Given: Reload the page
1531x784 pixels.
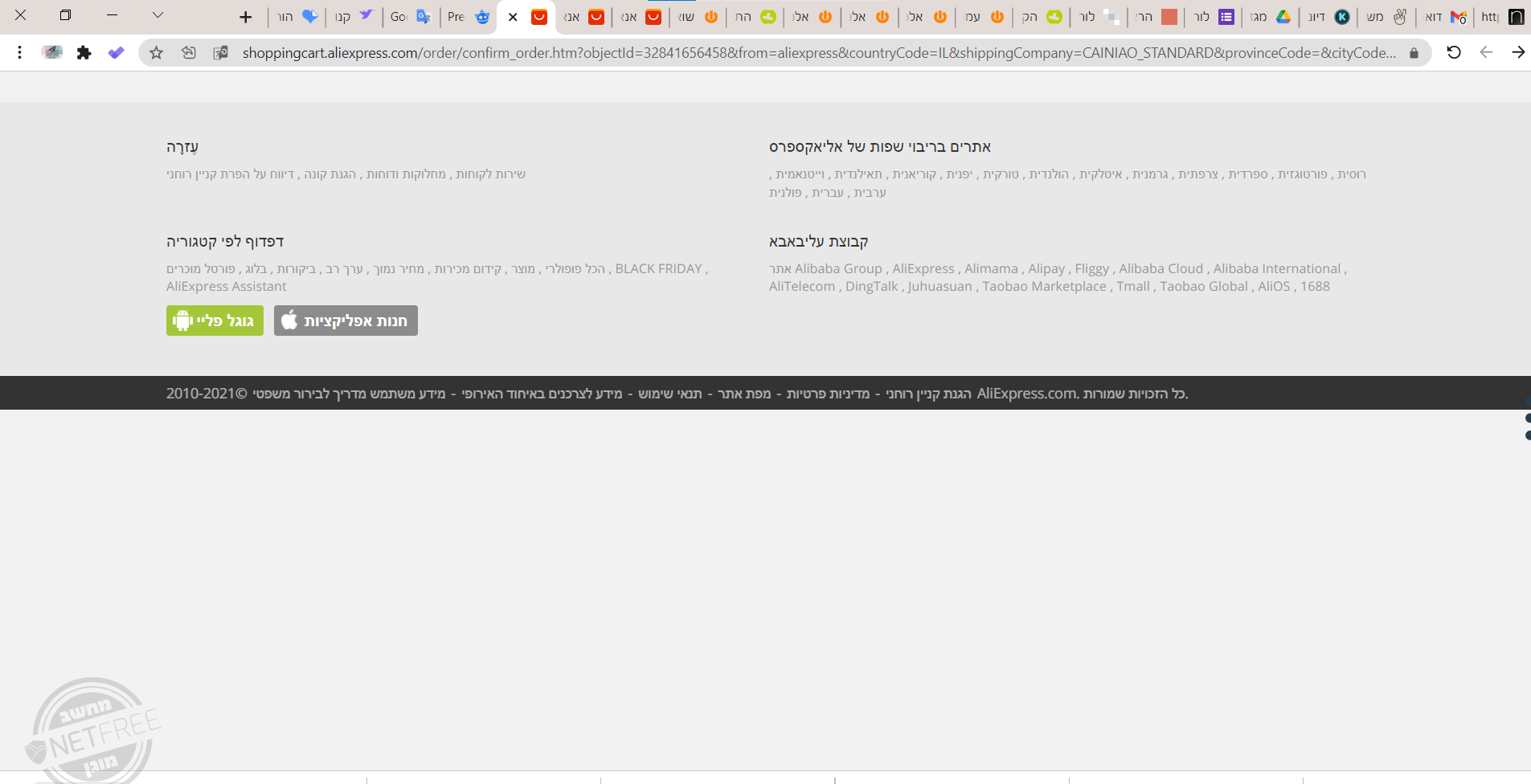Looking at the screenshot, I should pos(1454,52).
